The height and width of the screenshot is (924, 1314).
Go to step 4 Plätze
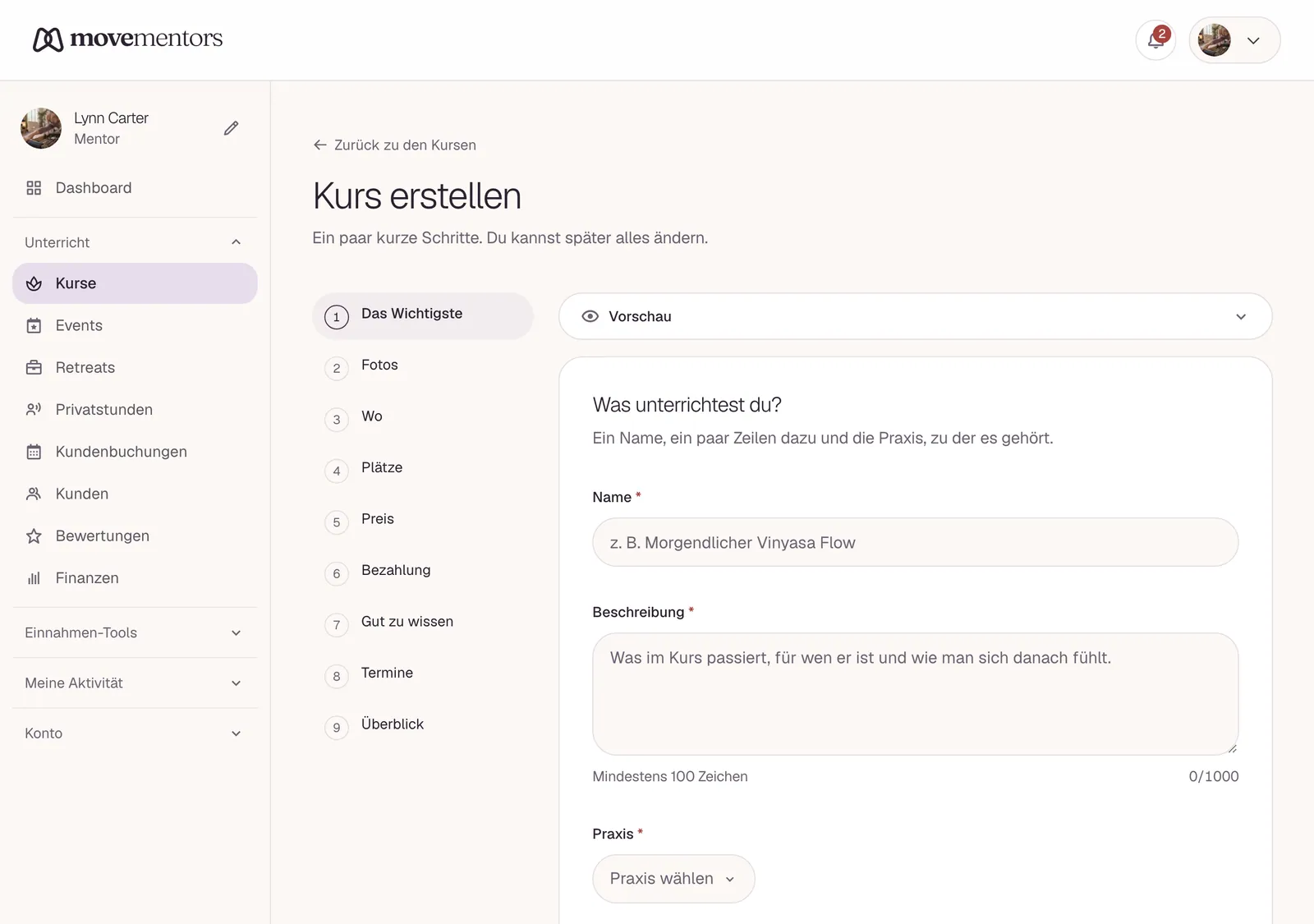coord(422,470)
